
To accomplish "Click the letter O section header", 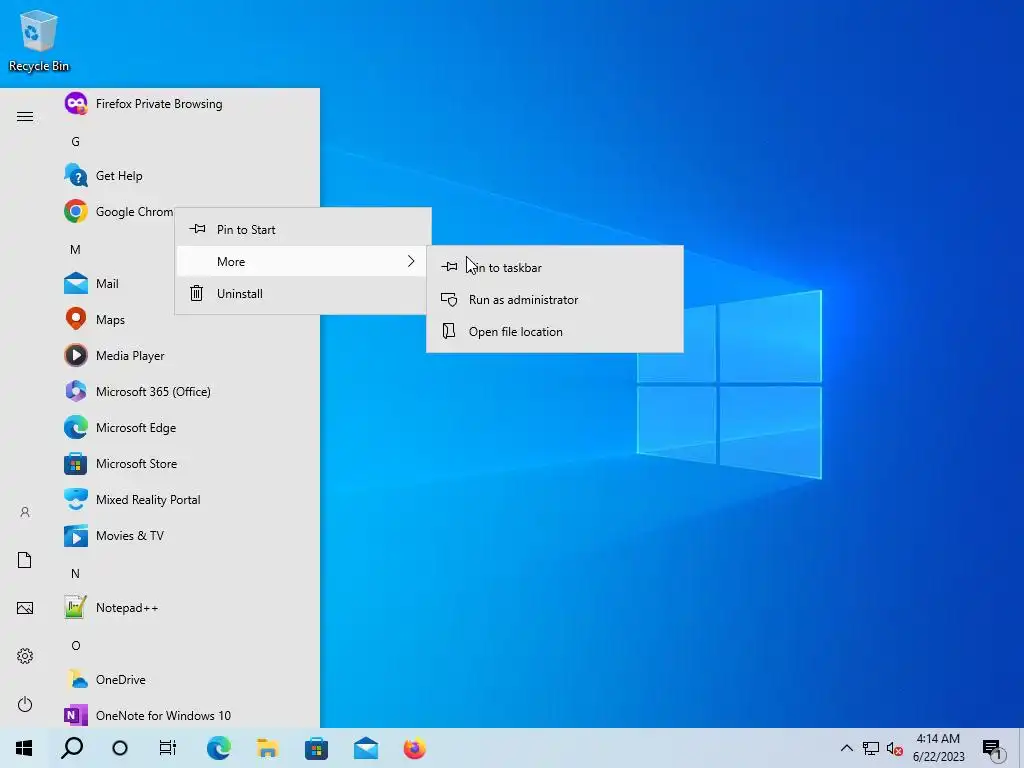I will click(x=76, y=645).
